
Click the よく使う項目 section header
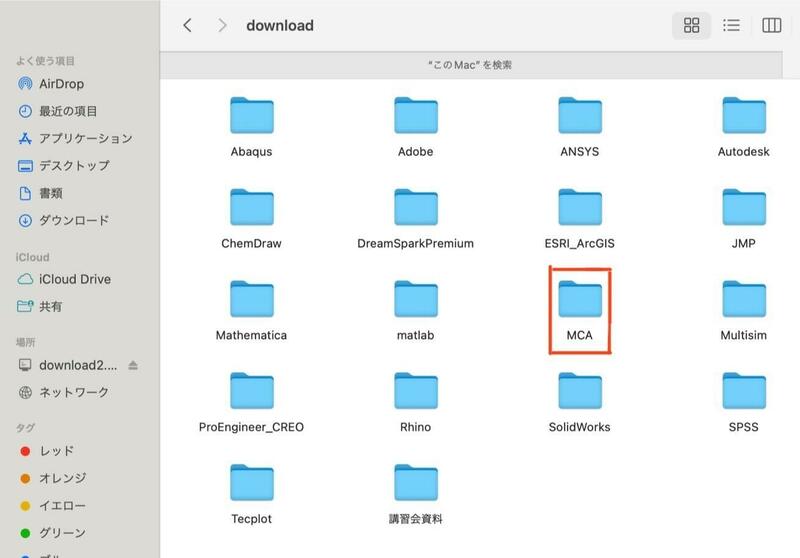pos(45,61)
